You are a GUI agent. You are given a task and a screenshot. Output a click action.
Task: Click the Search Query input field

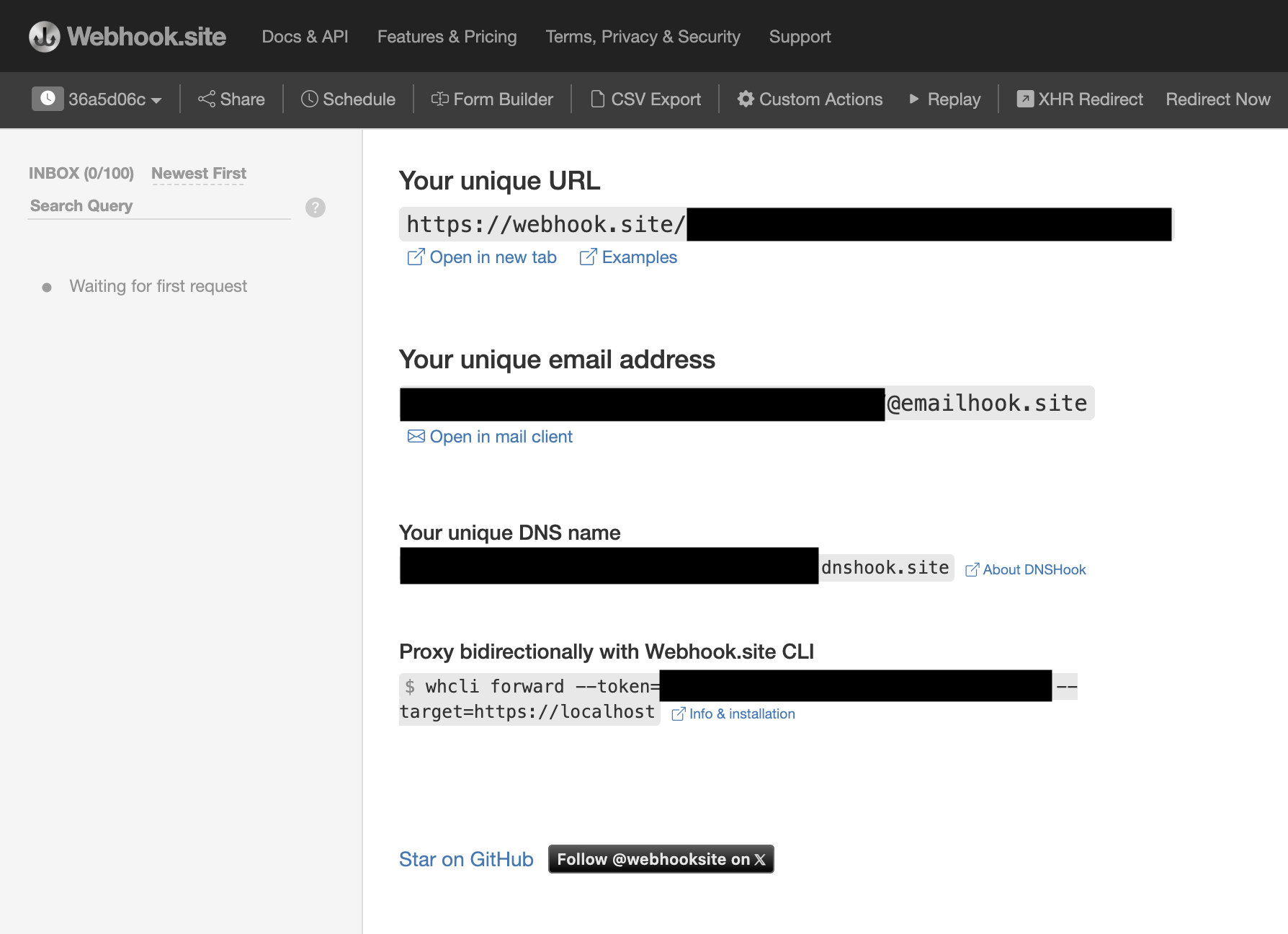coord(158,206)
